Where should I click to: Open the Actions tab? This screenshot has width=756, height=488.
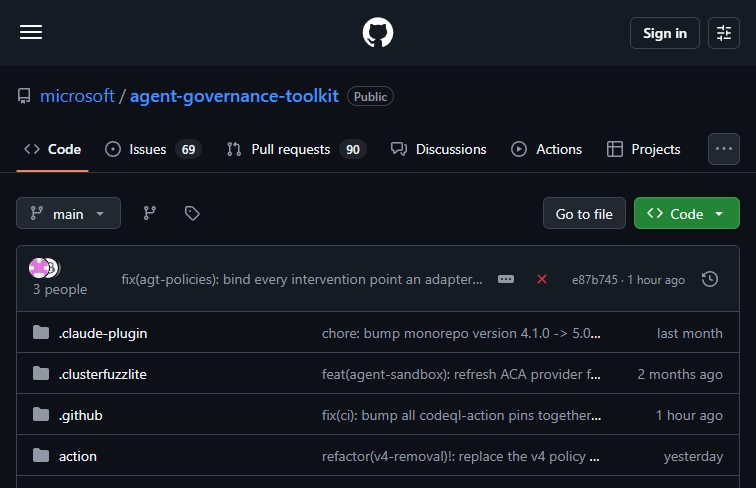click(x=546, y=149)
